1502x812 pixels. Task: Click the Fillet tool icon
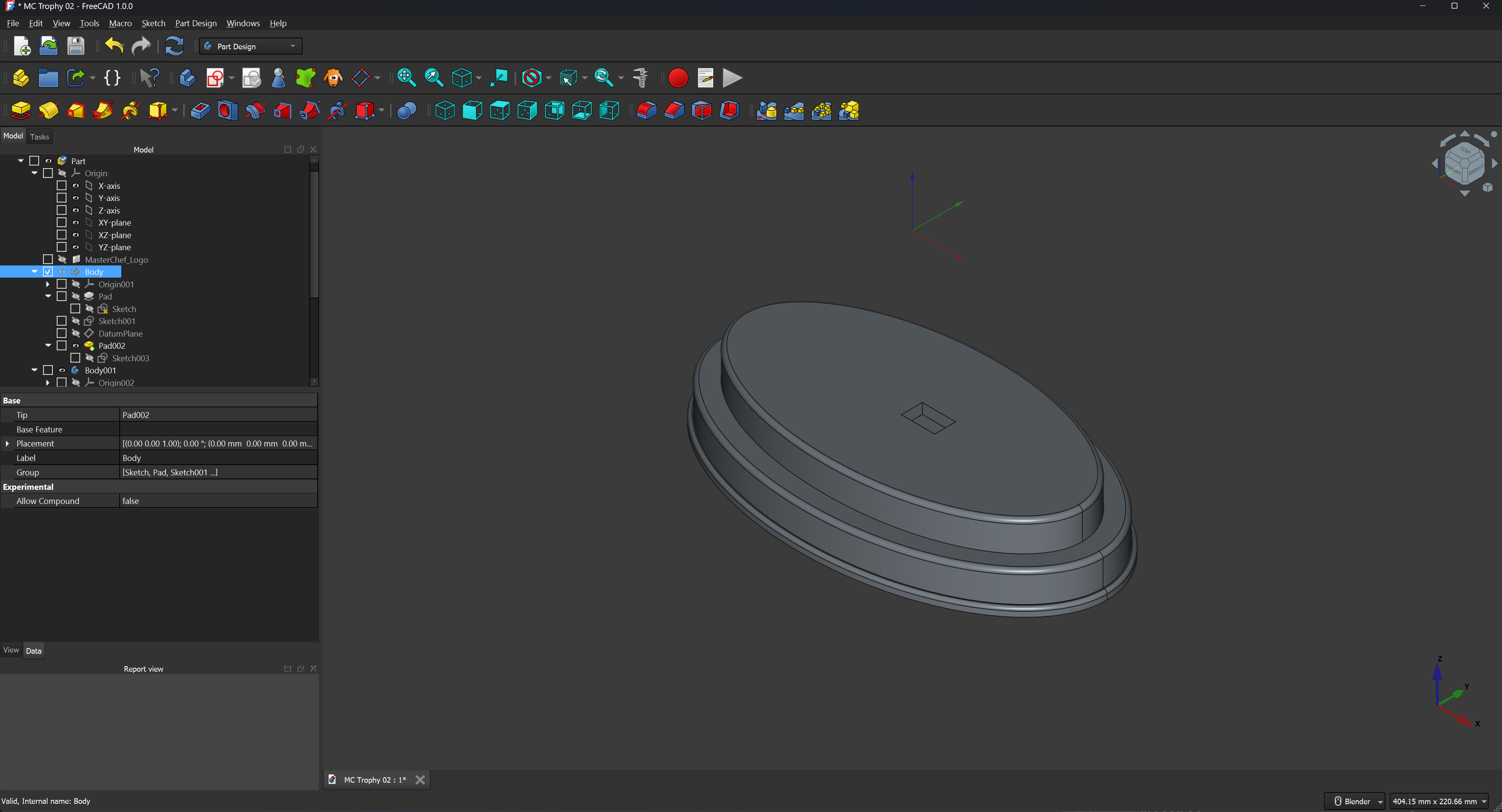point(647,110)
